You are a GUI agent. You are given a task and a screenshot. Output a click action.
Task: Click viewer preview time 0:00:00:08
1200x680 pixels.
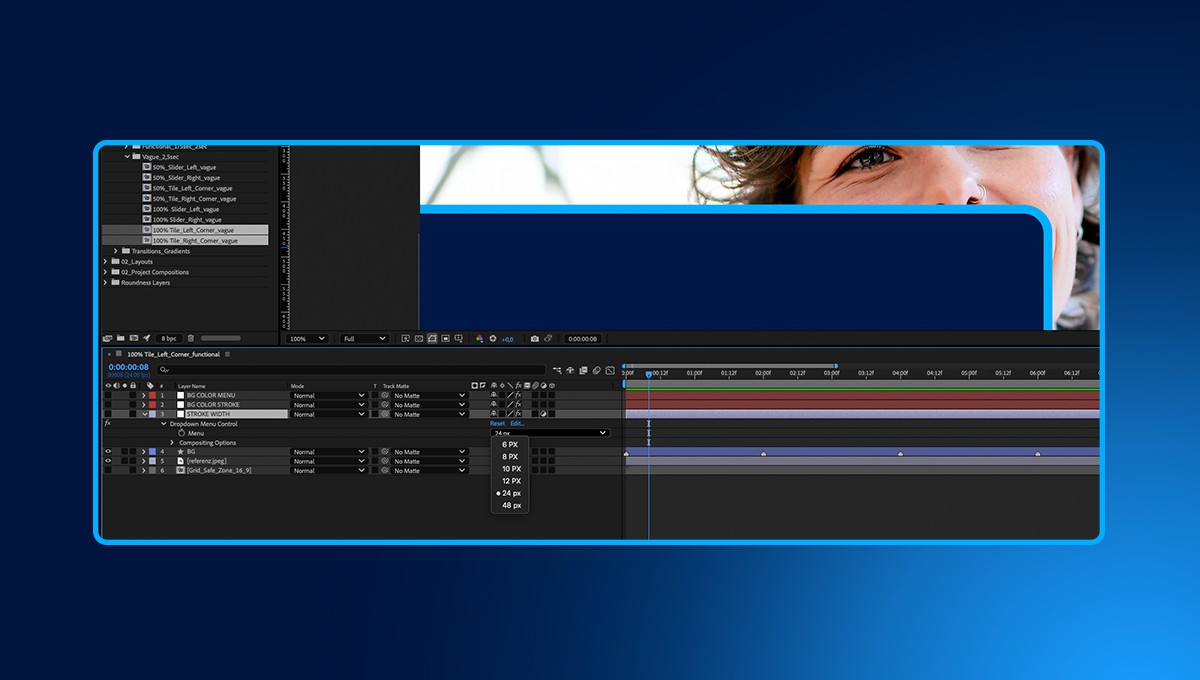coord(582,339)
